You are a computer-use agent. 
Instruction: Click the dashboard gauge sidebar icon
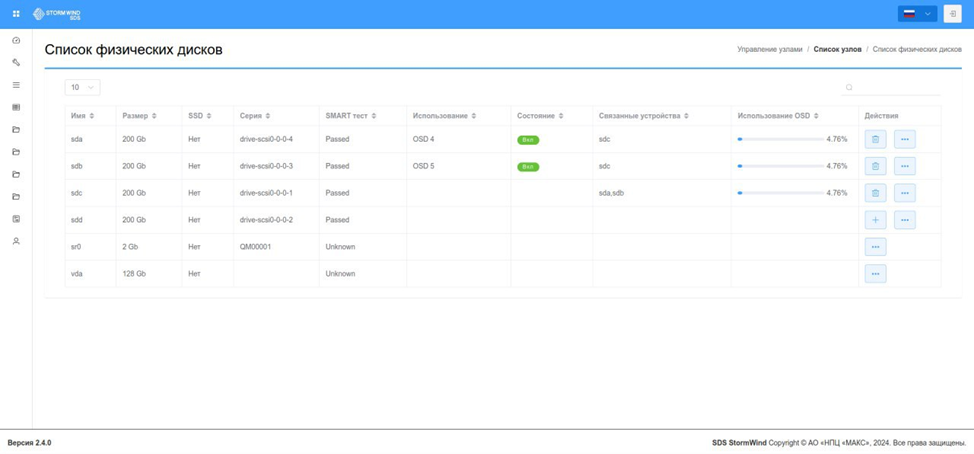17,40
